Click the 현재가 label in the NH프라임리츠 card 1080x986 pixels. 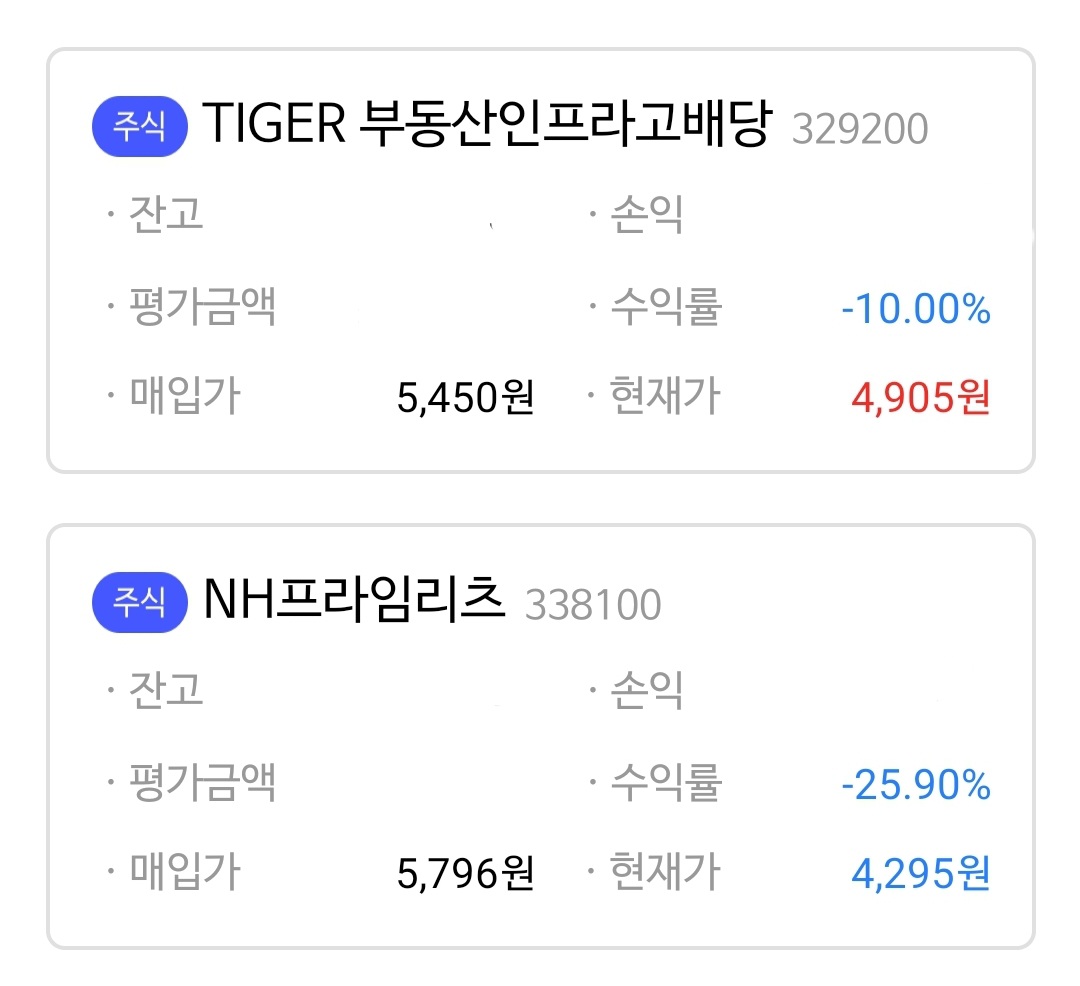pyautogui.click(x=666, y=872)
